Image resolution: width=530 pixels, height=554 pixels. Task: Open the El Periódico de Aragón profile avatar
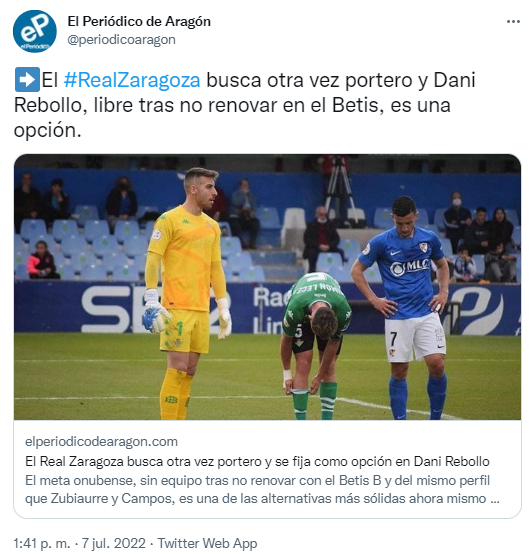click(x=35, y=31)
